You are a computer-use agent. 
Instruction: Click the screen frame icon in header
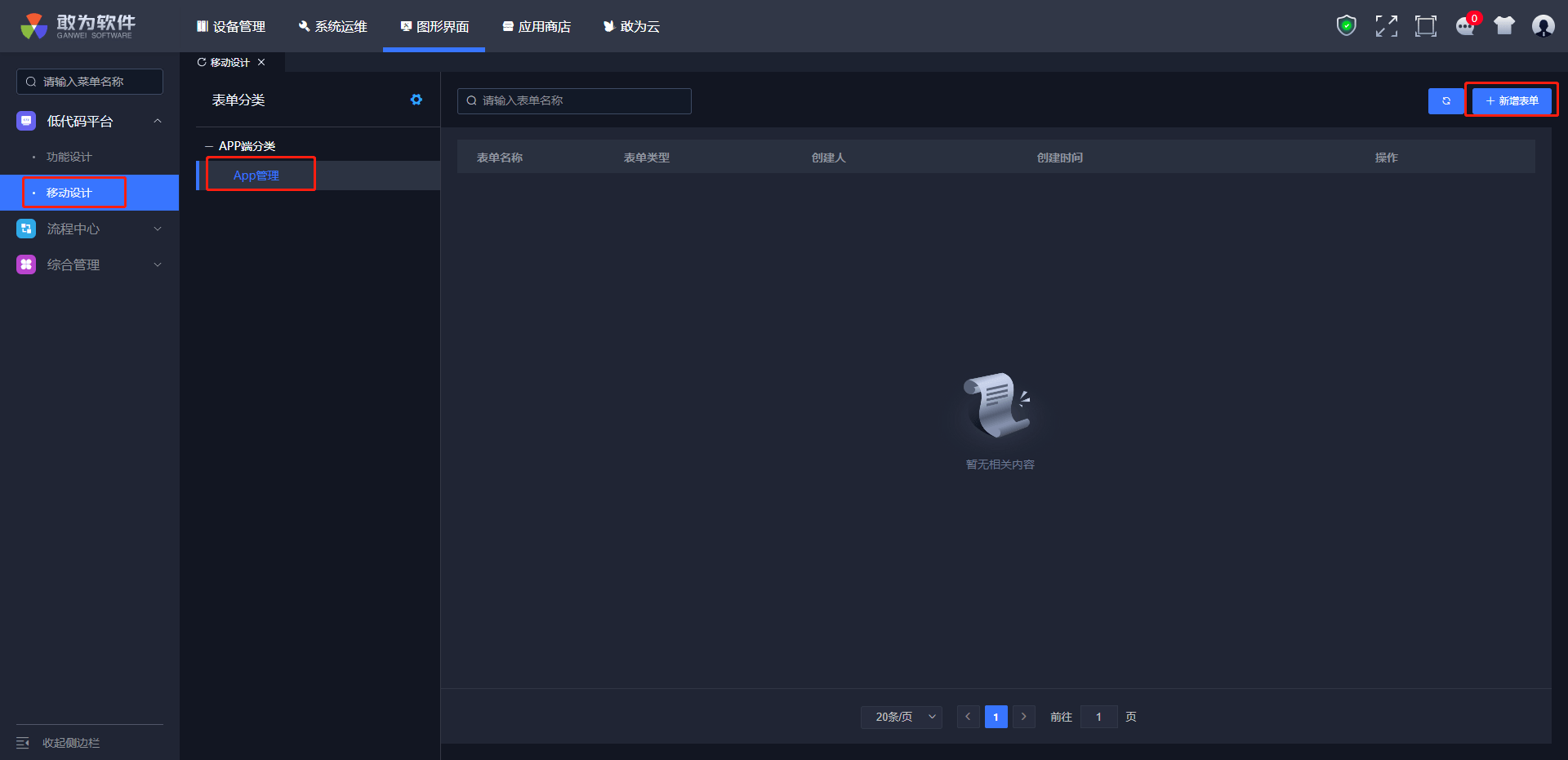tap(1425, 26)
